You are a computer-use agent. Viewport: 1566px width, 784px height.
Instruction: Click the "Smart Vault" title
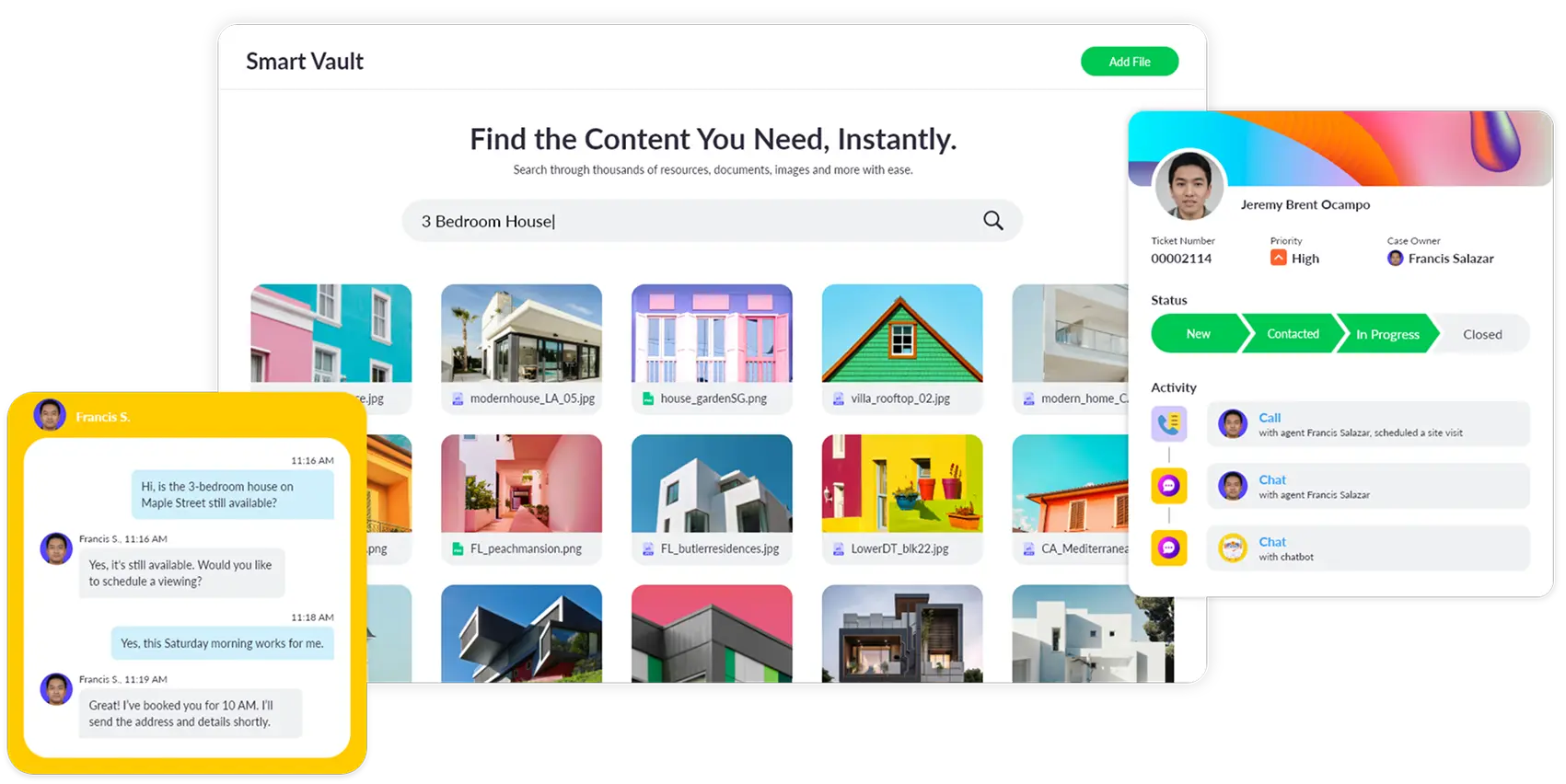[305, 62]
